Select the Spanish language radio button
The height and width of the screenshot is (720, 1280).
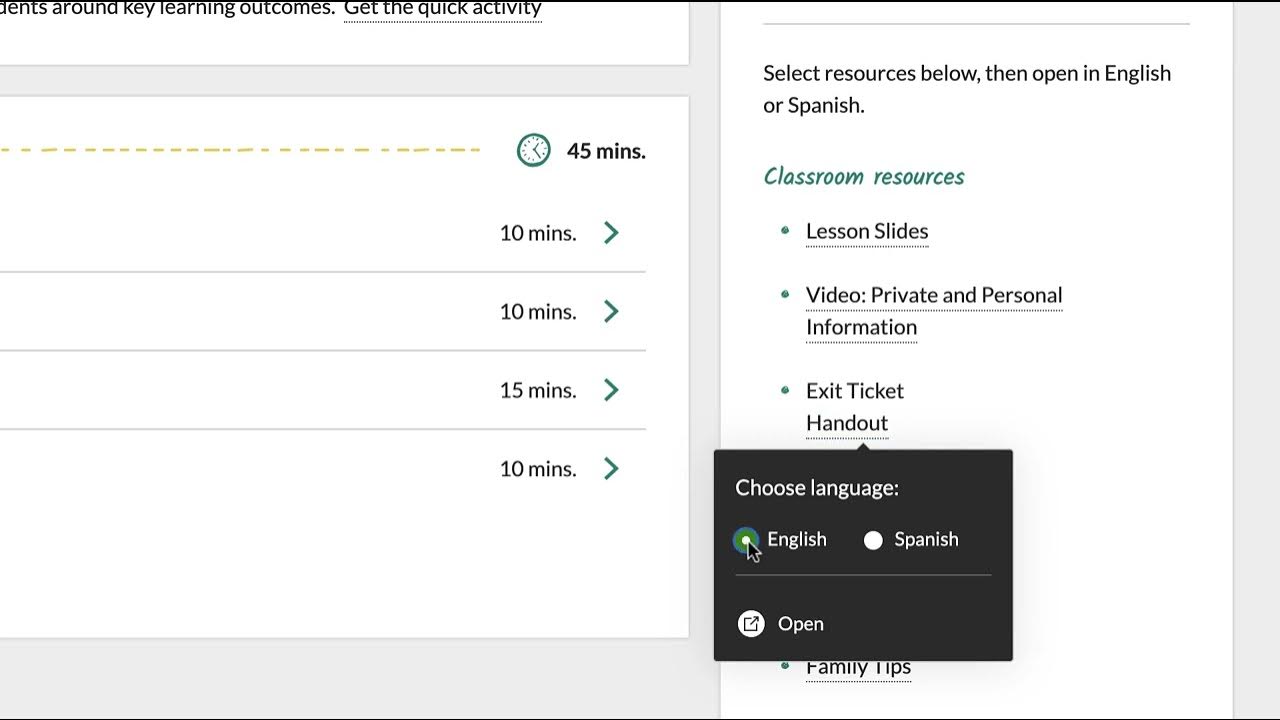[873, 540]
